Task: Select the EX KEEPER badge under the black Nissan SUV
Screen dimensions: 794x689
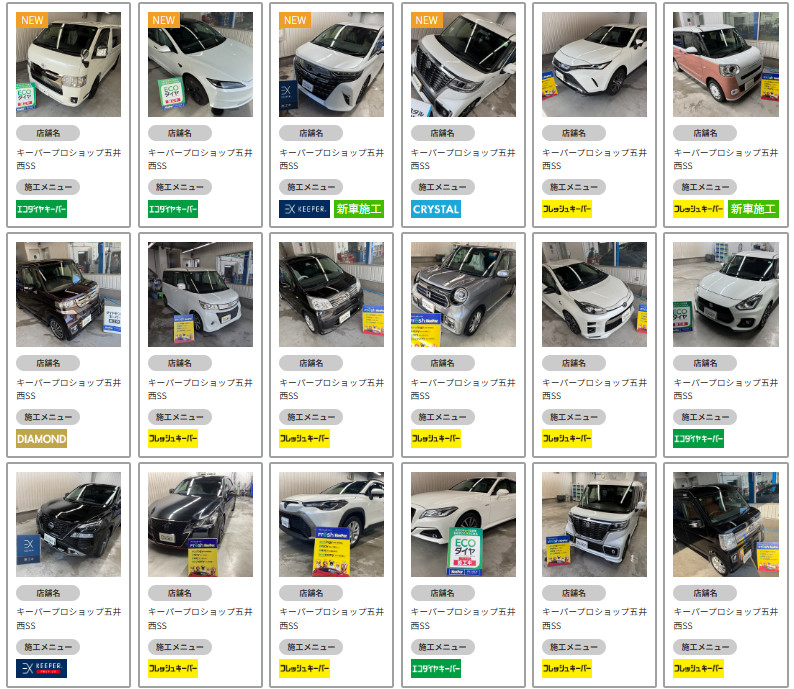Action: click(x=42, y=668)
